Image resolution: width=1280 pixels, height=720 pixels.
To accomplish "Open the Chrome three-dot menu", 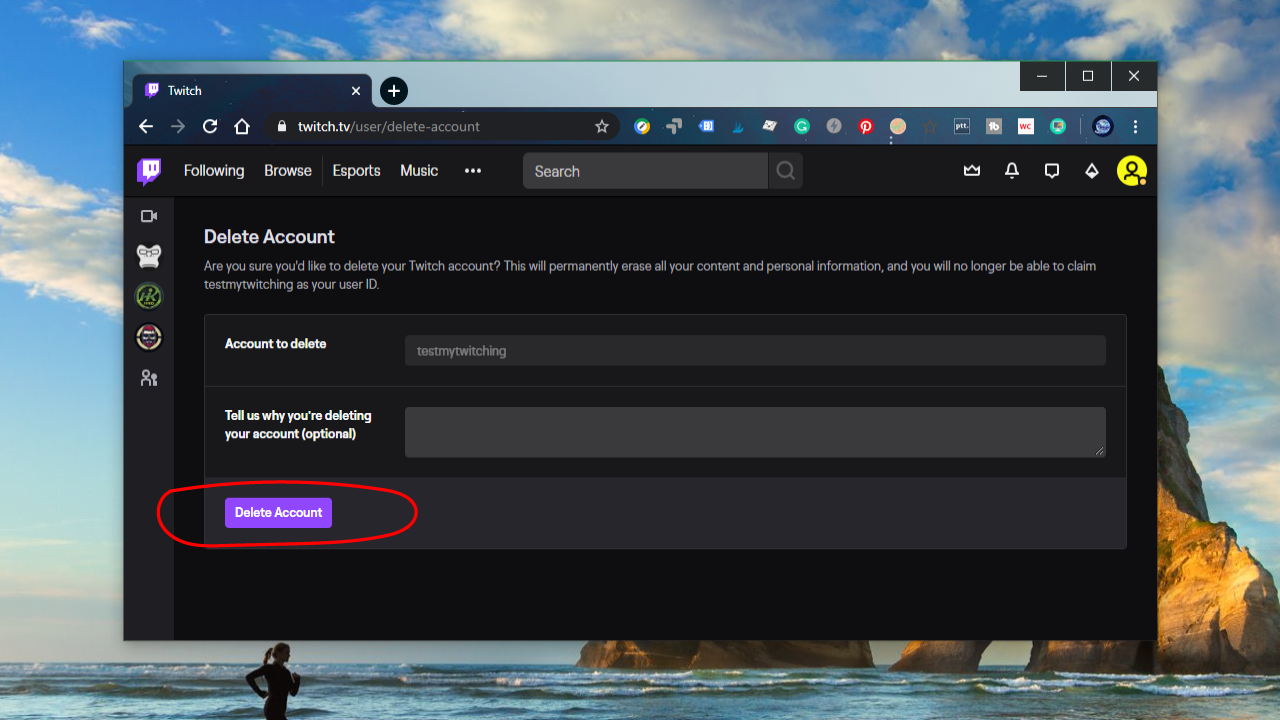I will pyautogui.click(x=1135, y=127).
